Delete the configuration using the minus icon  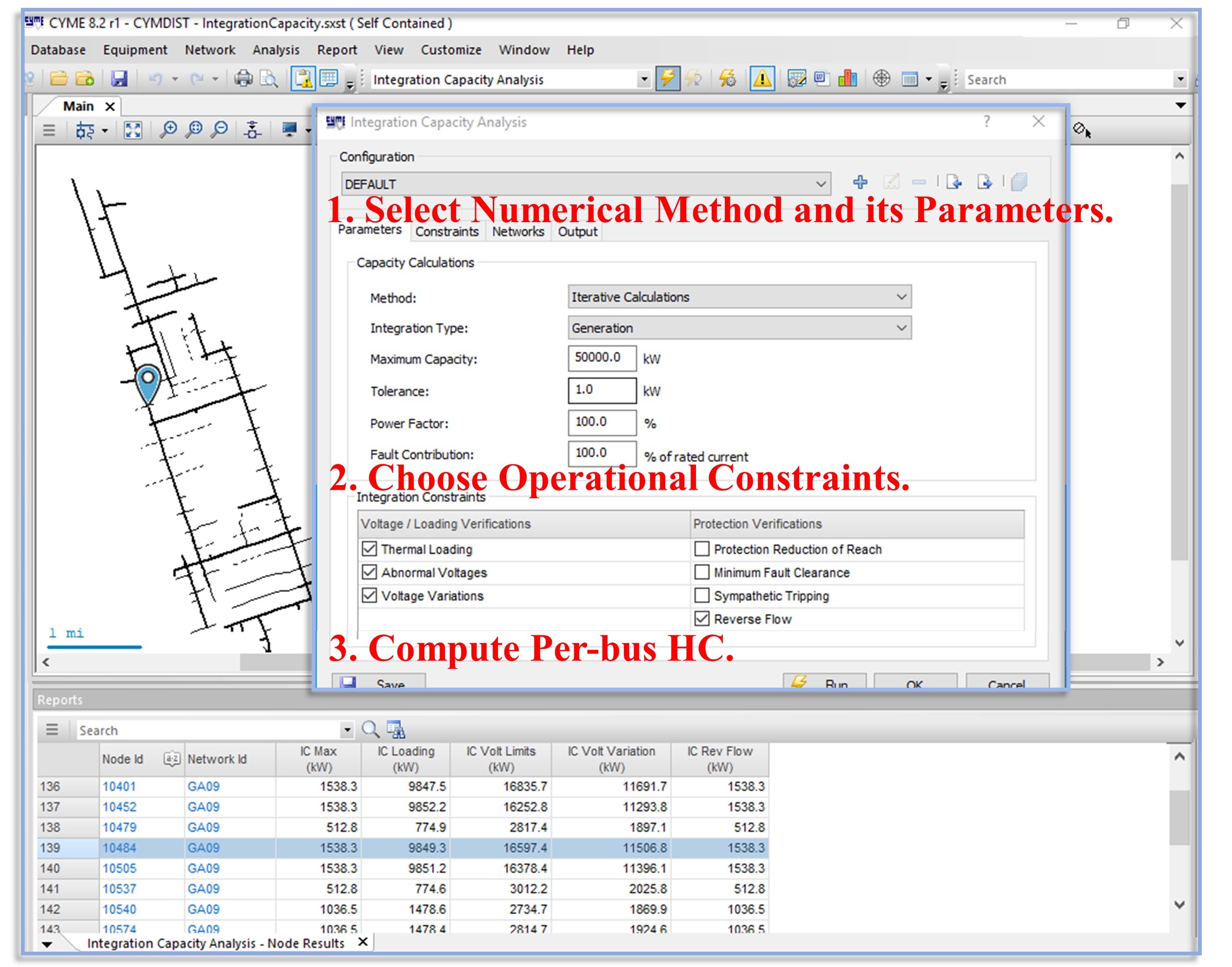918,182
